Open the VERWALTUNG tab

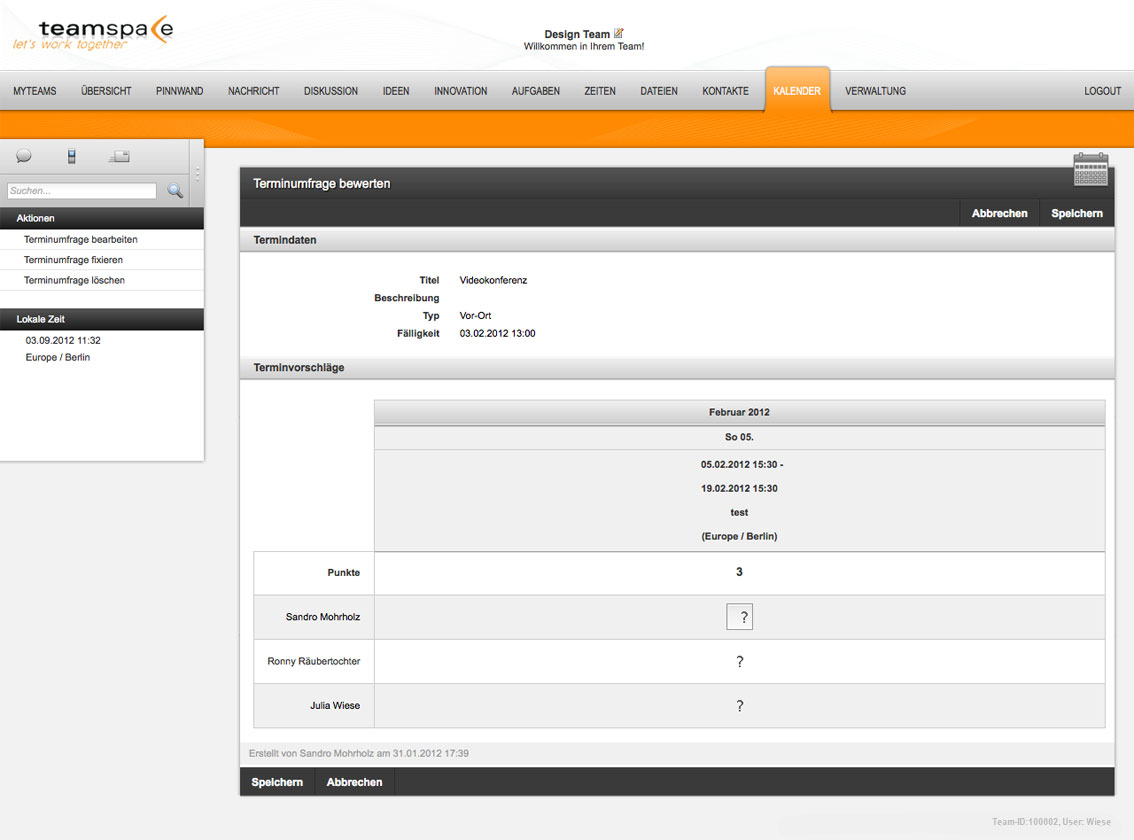pyautogui.click(x=876, y=91)
